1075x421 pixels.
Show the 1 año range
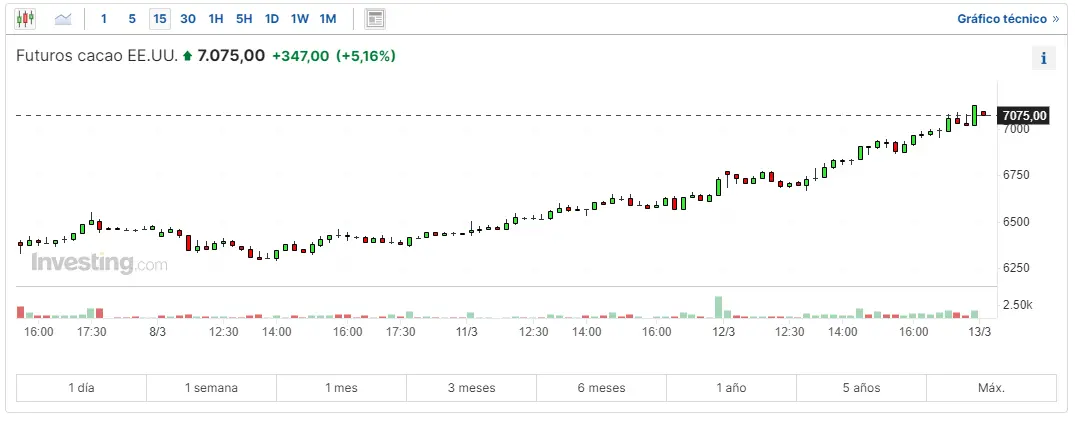click(x=731, y=388)
